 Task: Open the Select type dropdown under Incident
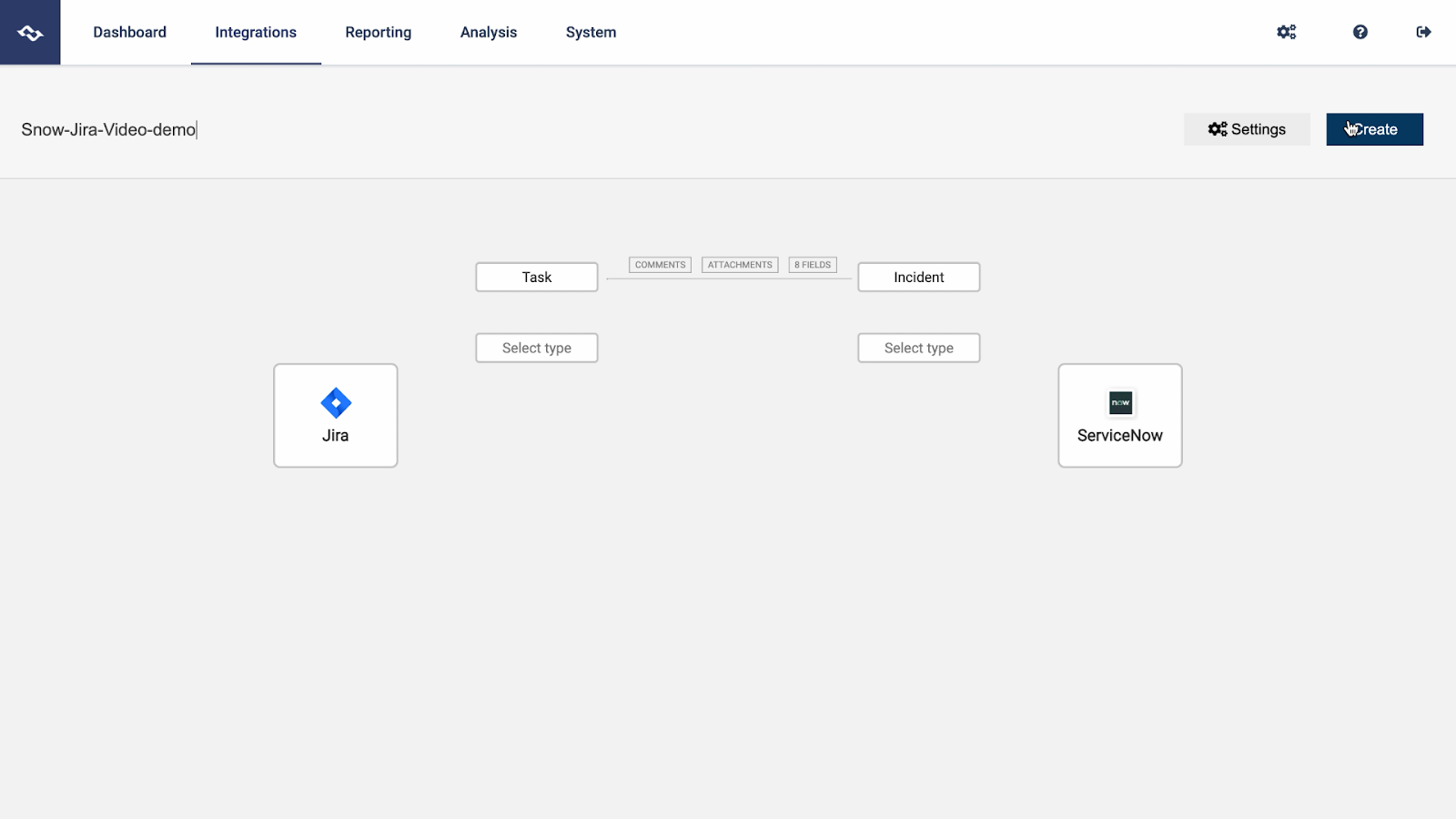(917, 348)
